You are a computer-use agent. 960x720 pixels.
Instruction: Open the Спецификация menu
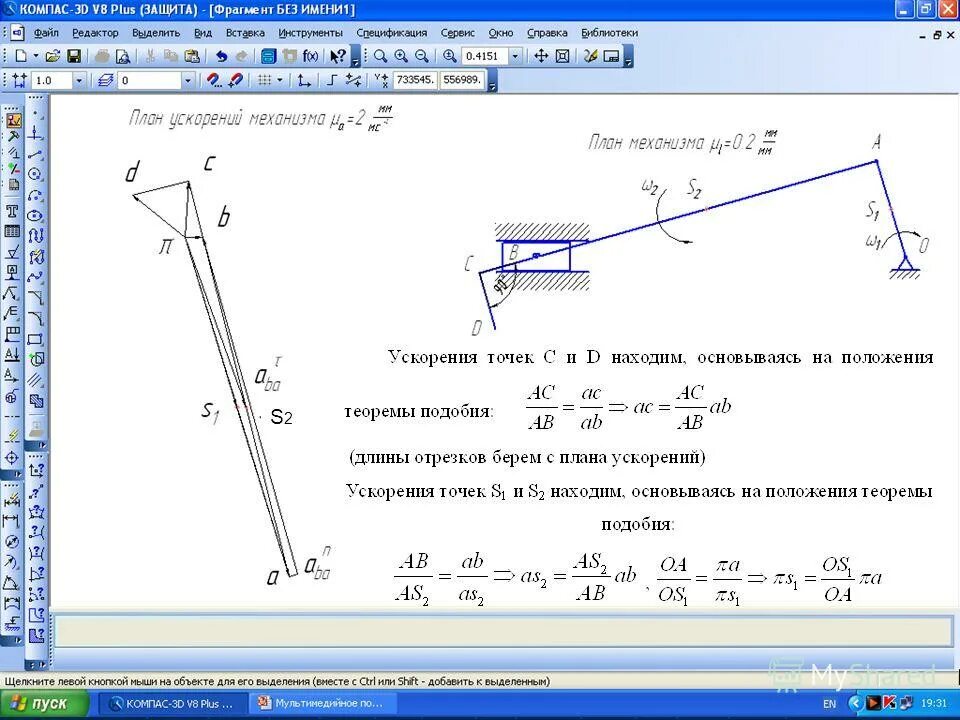pos(392,33)
